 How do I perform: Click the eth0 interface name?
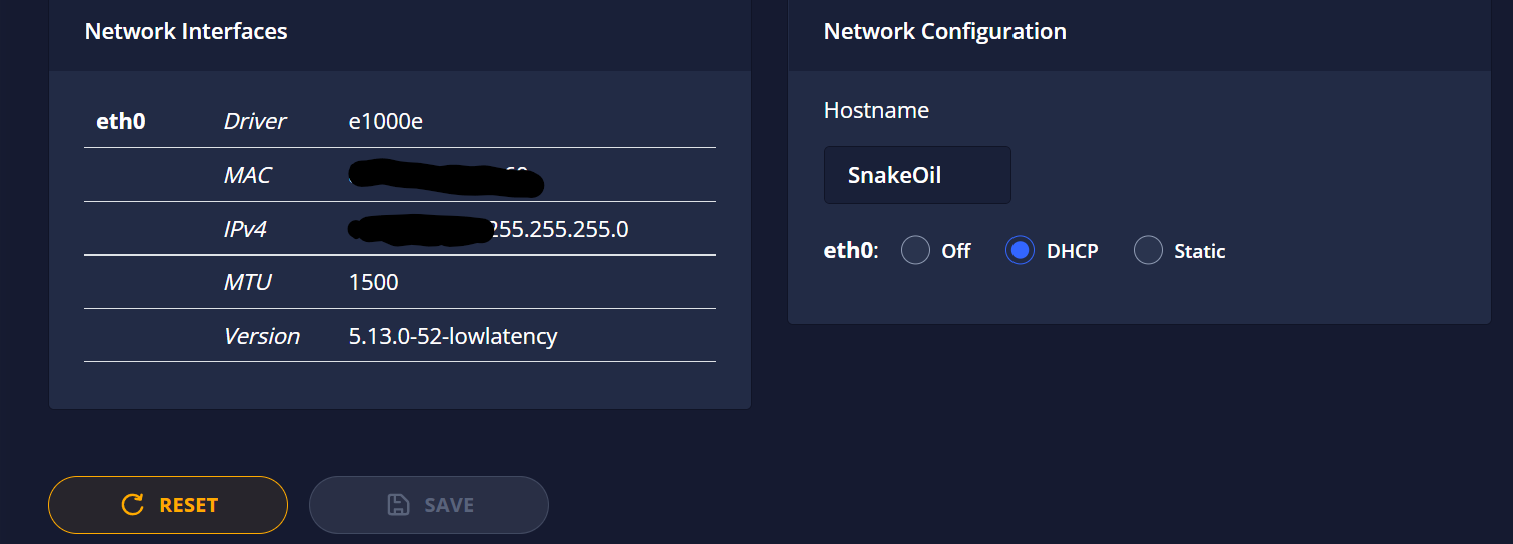[x=121, y=121]
